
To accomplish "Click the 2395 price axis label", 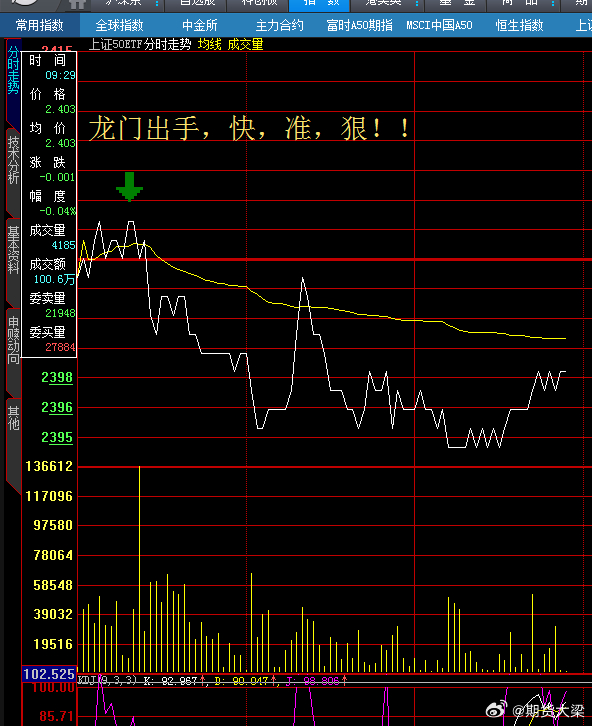I will click(x=57, y=437).
